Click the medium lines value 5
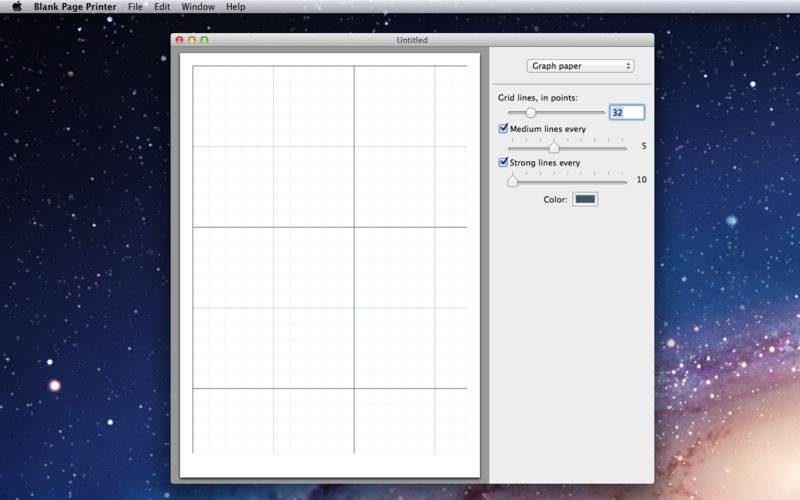 (643, 146)
